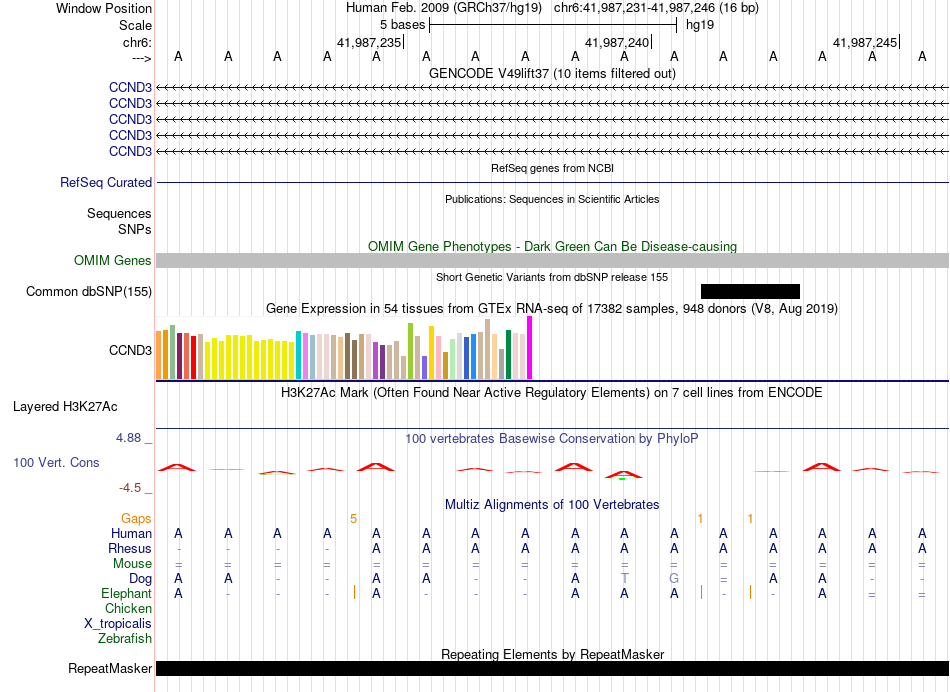The image size is (950, 692).
Task: Click the chr6:41,987,231-41,987,246 (16 bp) coordinates
Action: [656, 8]
